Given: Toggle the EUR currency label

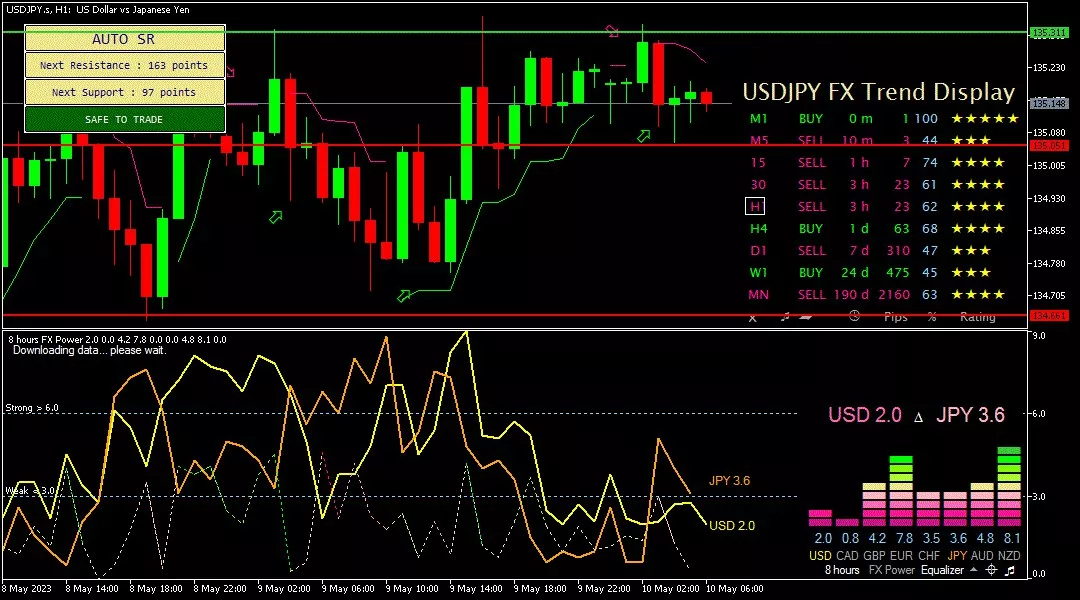Looking at the screenshot, I should pyautogui.click(x=901, y=556).
